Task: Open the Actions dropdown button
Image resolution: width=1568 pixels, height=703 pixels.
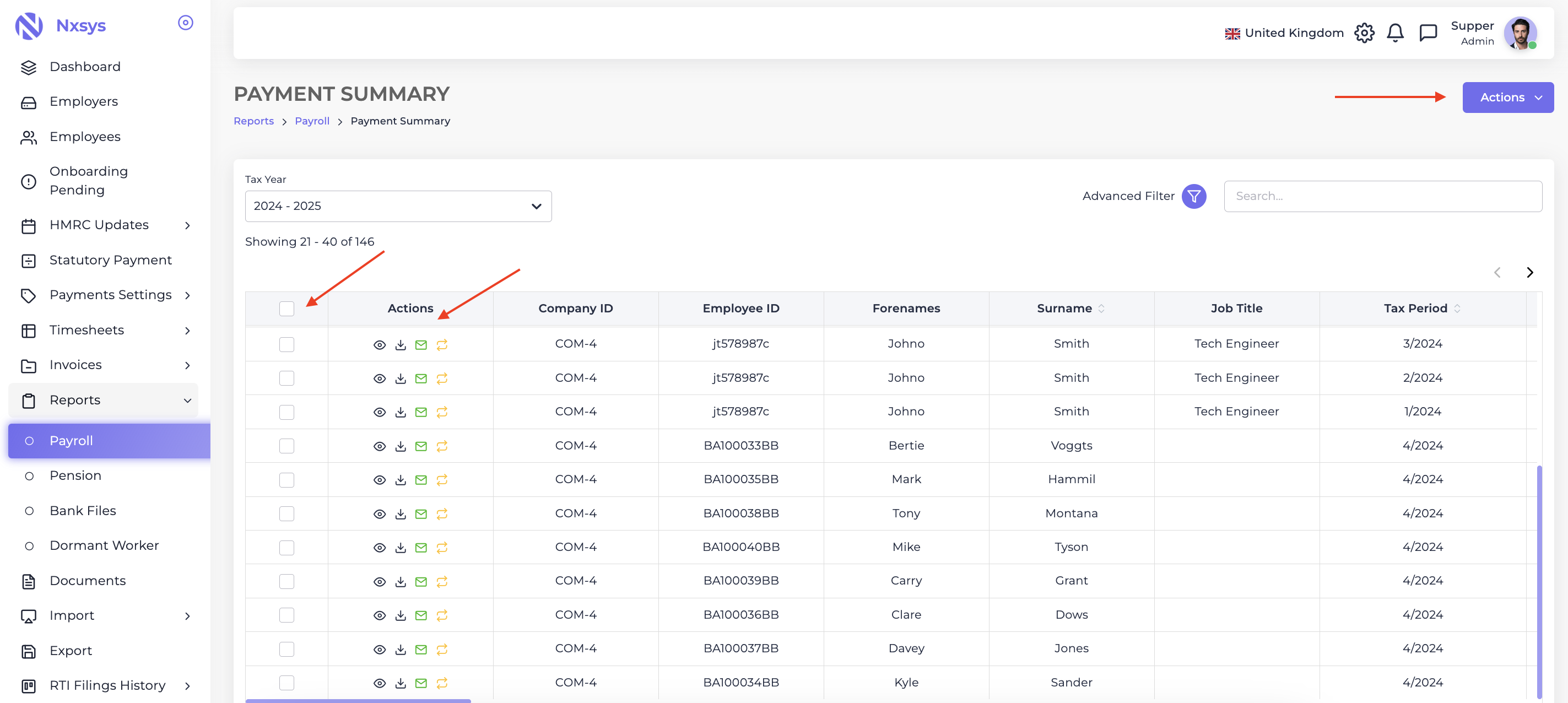Action: pos(1508,98)
